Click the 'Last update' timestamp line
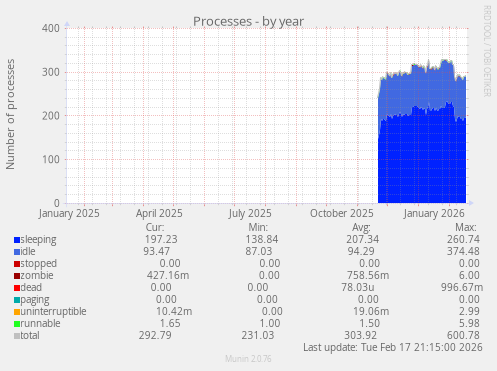 pos(393,347)
